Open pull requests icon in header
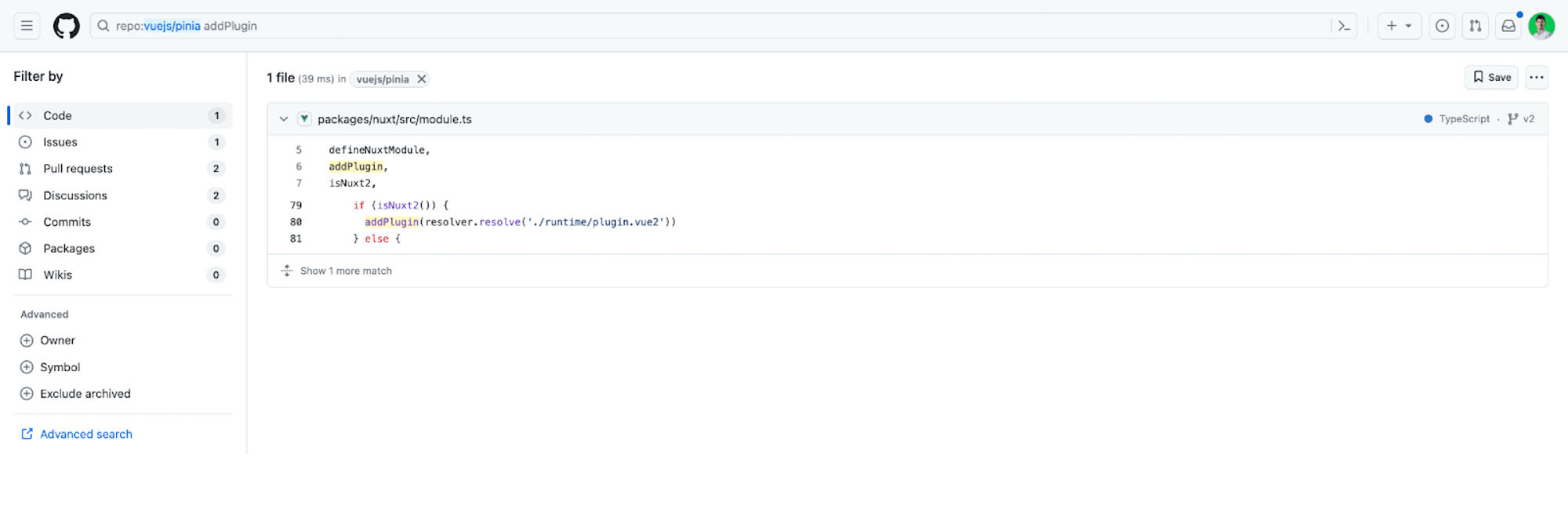Screen dimensions: 1568x532 coord(1475,26)
